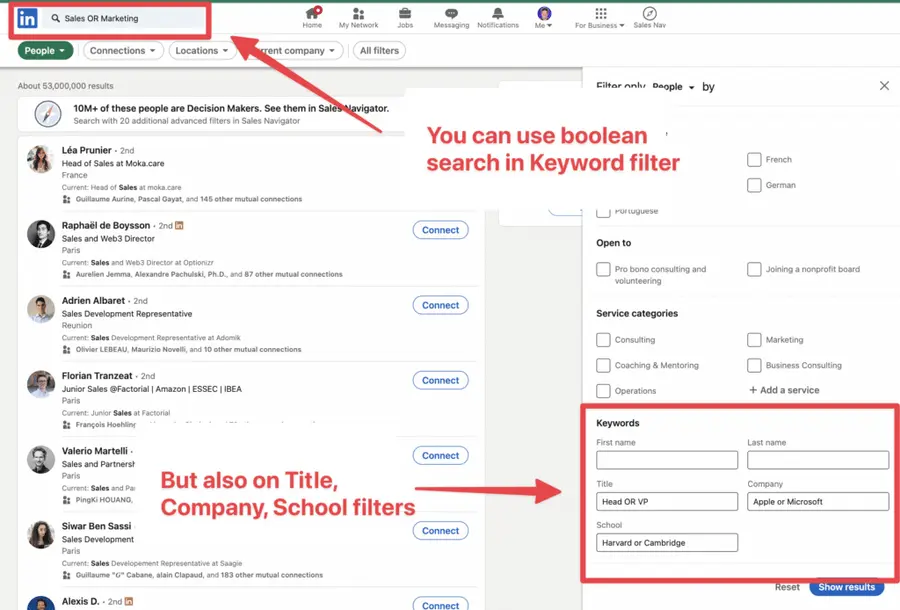Viewport: 900px width, 610px height.
Task: Check Business Consulting service category
Action: [754, 365]
